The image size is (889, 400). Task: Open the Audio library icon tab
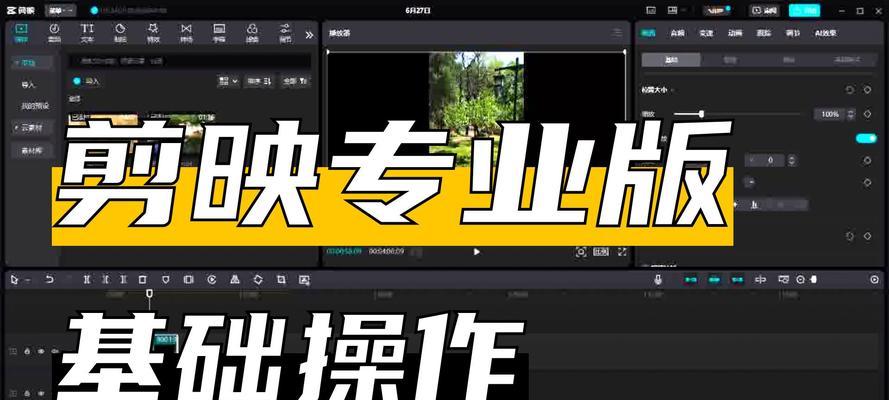54,33
